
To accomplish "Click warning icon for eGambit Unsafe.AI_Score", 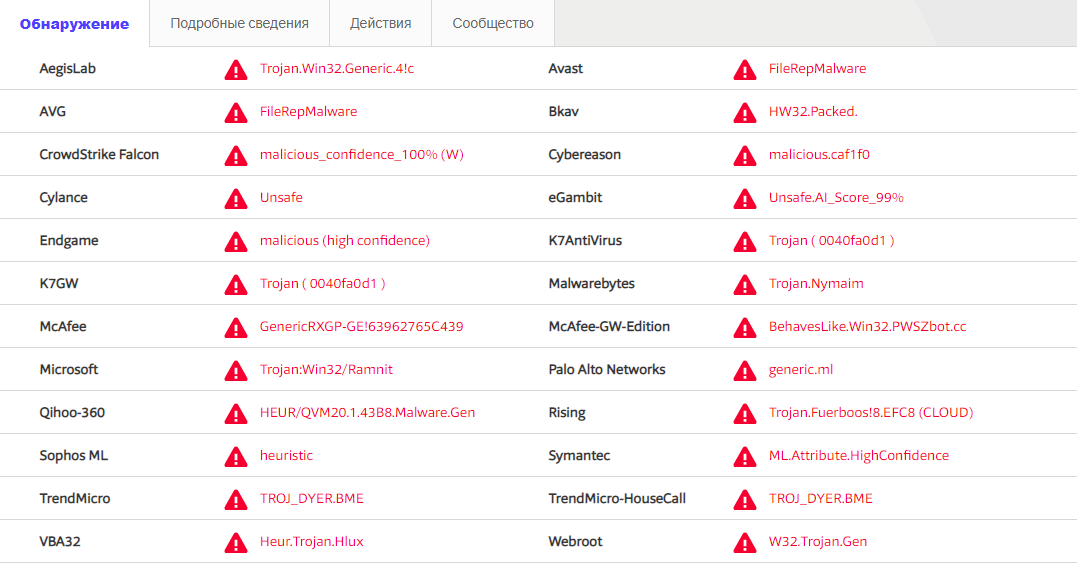I will 744,198.
